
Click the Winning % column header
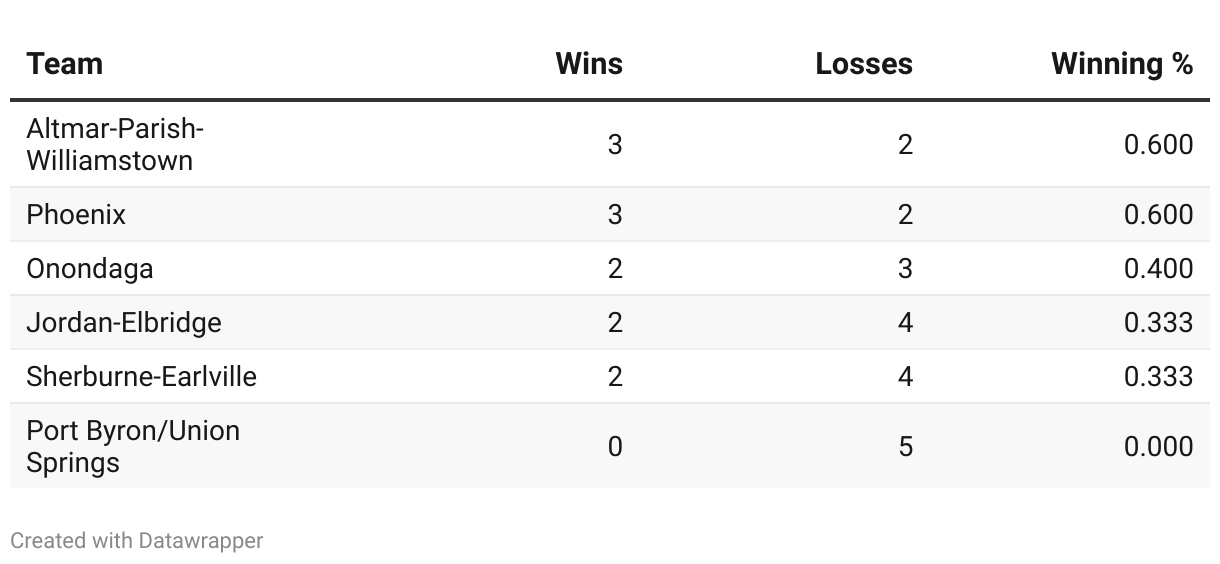[1122, 64]
